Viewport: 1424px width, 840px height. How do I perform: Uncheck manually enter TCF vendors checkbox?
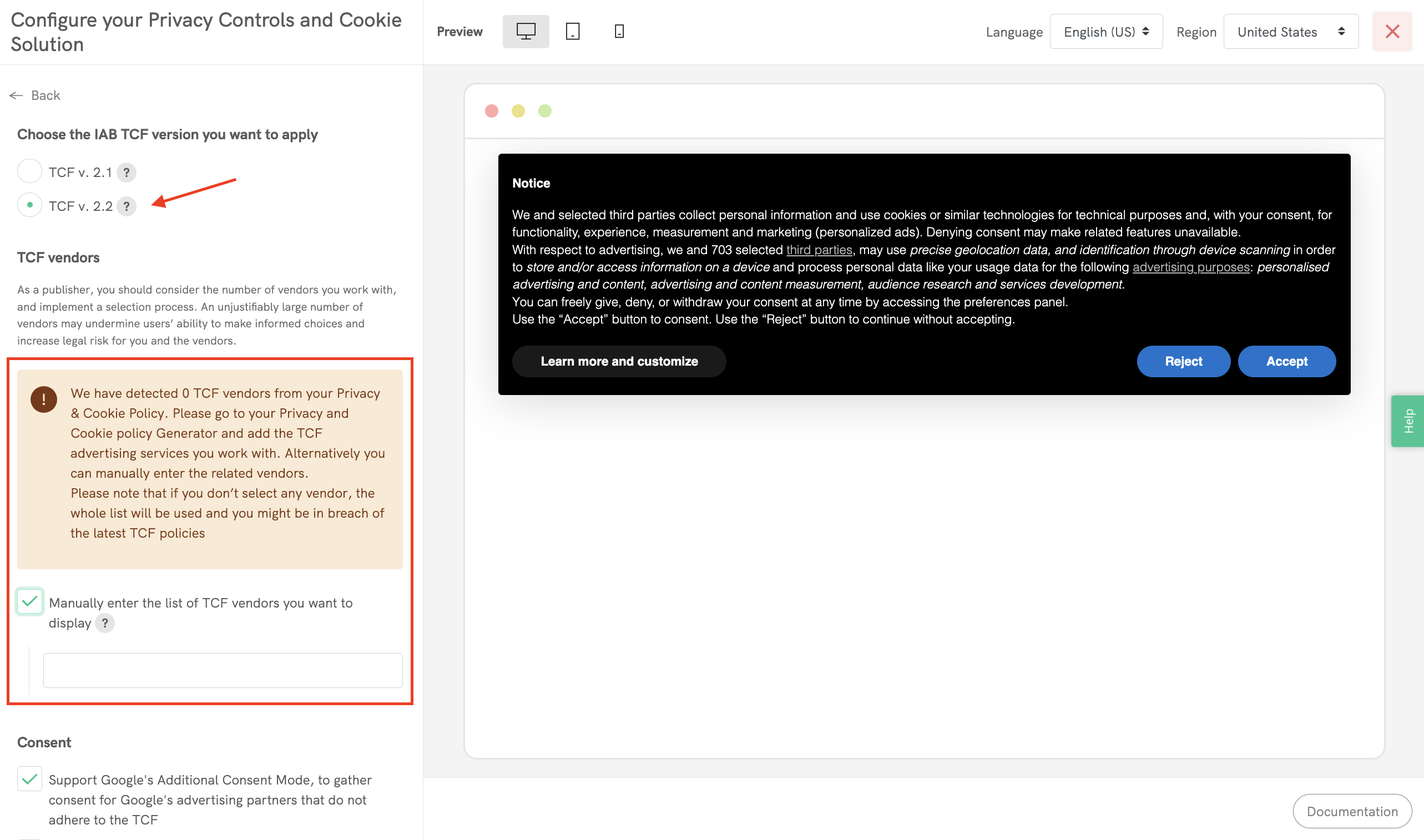click(29, 601)
